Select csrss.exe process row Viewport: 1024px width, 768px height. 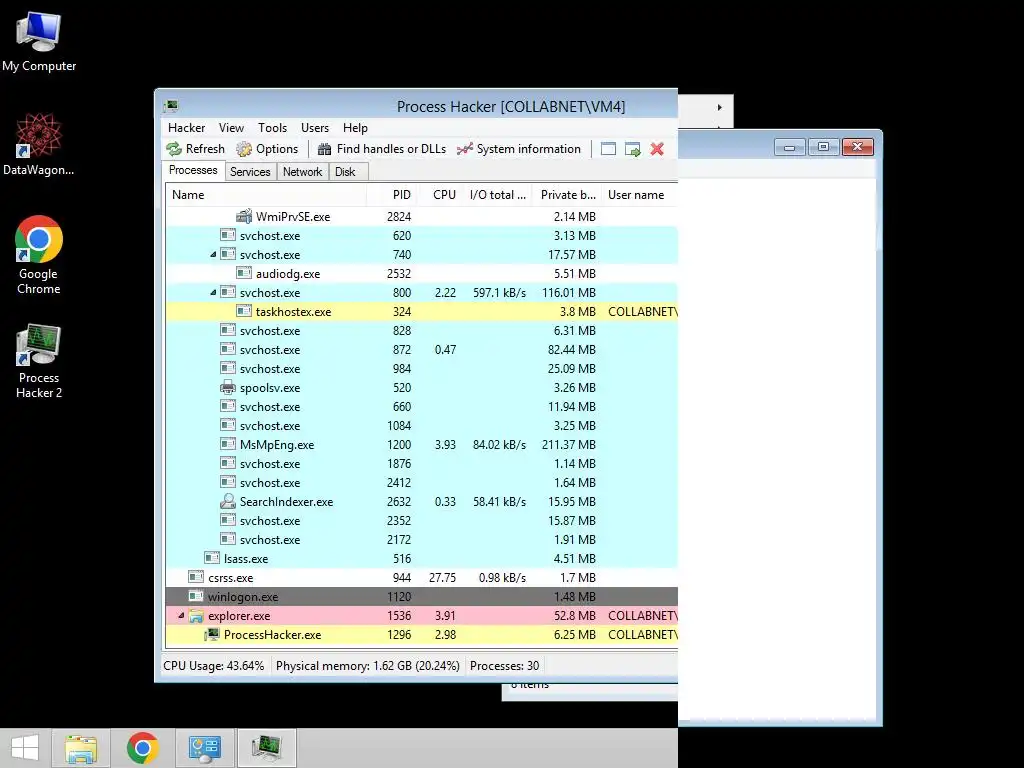(x=421, y=578)
